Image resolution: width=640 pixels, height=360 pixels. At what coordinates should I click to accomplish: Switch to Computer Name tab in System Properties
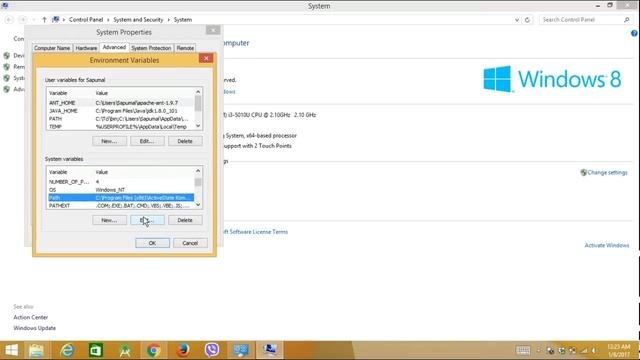click(52, 48)
